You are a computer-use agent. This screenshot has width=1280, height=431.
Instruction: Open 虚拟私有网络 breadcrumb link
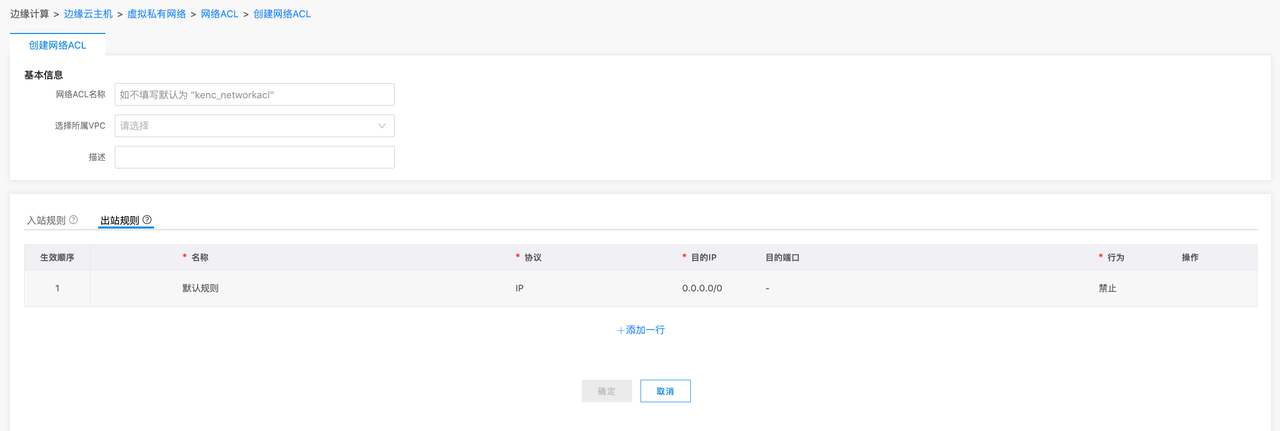tap(156, 14)
